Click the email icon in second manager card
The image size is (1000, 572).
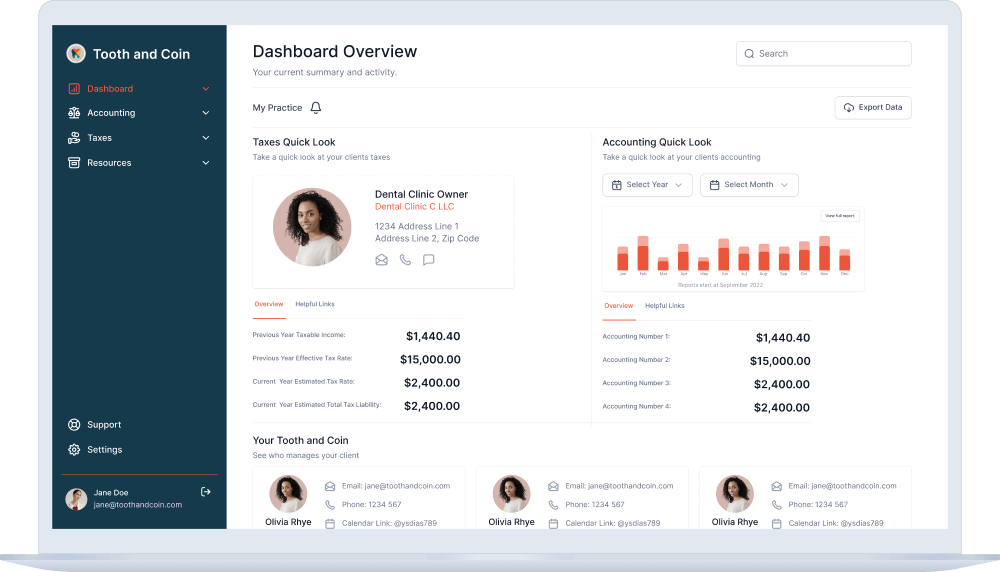[553, 487]
